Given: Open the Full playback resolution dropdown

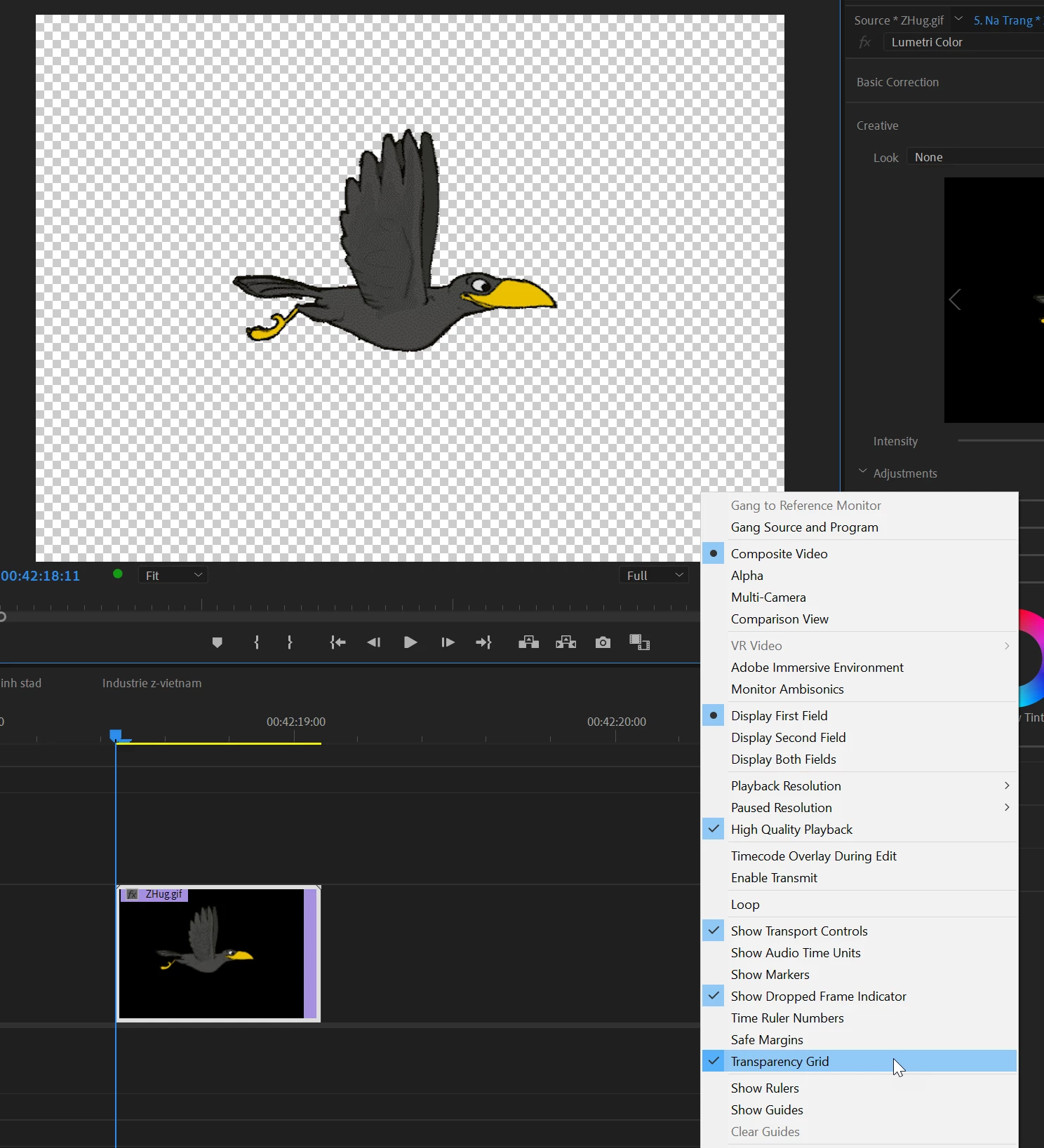Looking at the screenshot, I should pos(654,575).
